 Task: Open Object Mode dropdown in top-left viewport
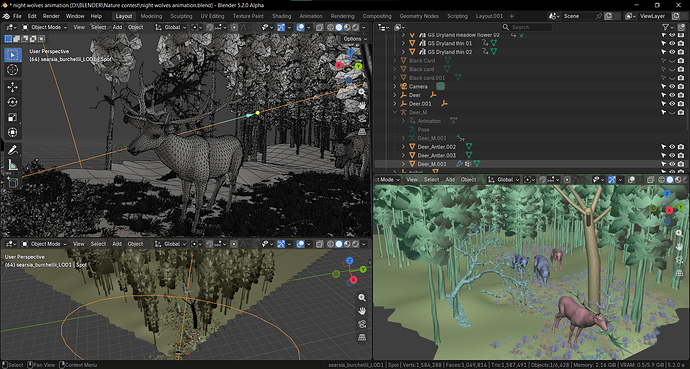44,27
